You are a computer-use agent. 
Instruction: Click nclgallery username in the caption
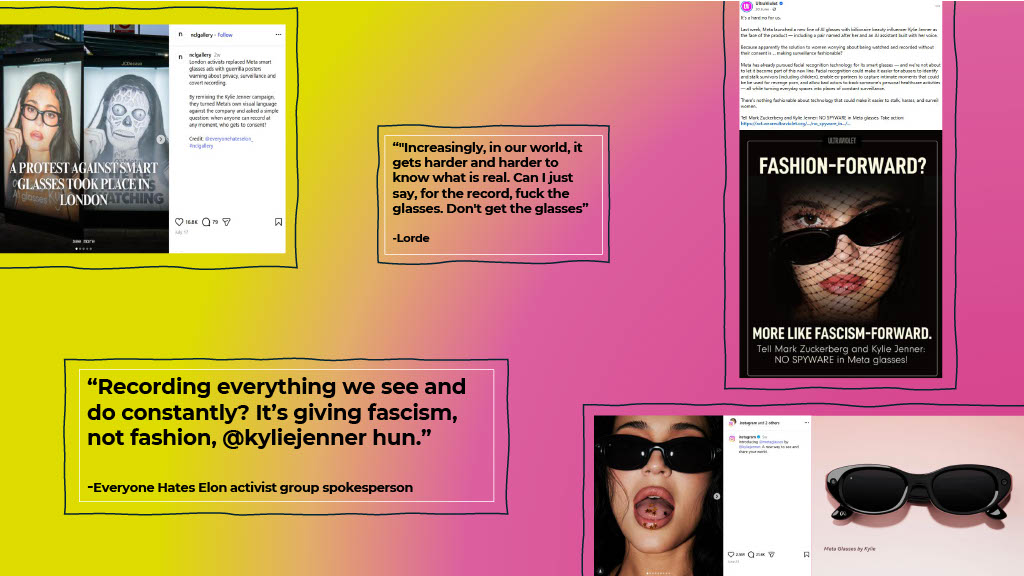(200, 55)
